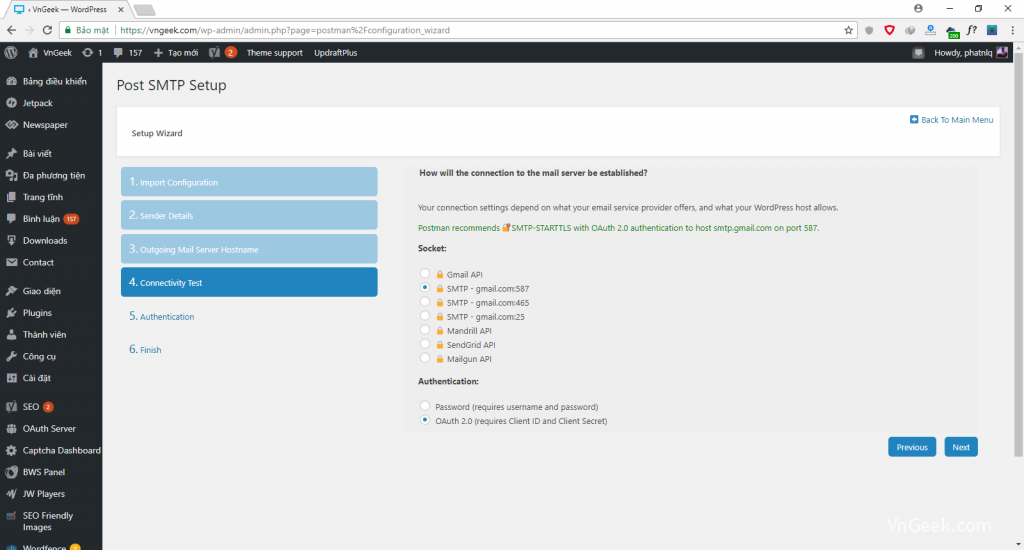Choose OAuth 2.0 authentication option
1024x550 pixels.
click(x=425, y=420)
